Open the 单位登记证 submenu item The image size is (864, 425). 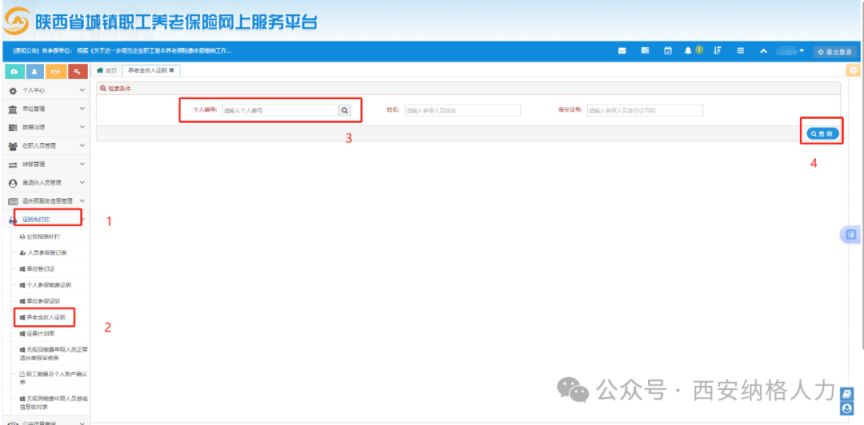(39, 268)
